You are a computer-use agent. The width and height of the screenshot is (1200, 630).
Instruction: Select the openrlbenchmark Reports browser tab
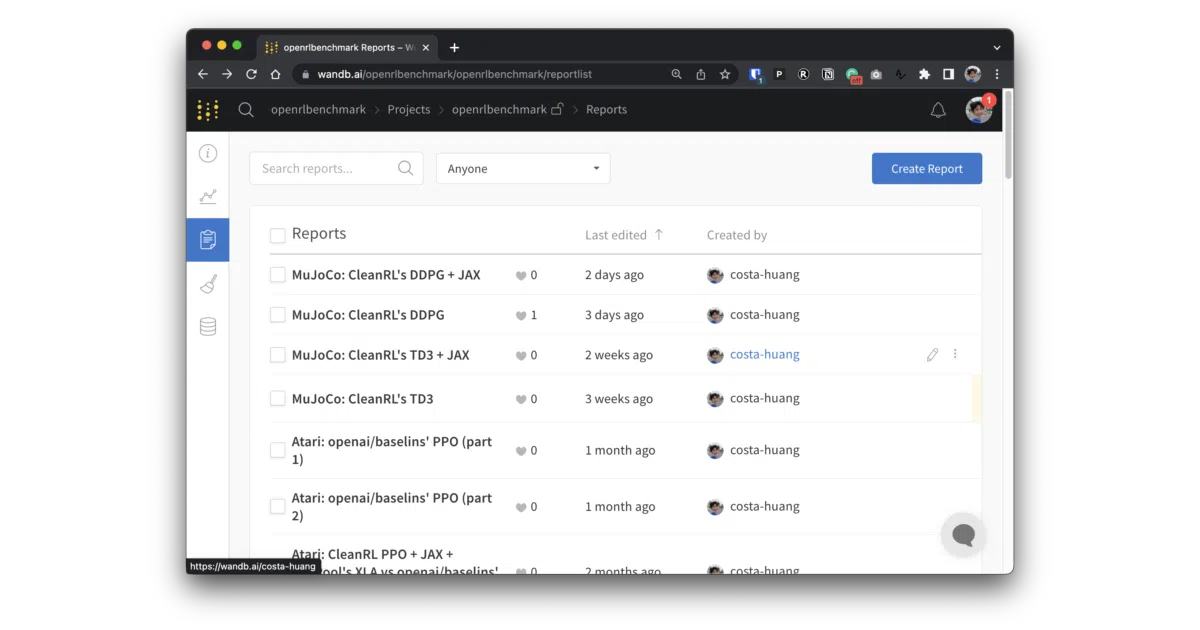click(x=346, y=47)
